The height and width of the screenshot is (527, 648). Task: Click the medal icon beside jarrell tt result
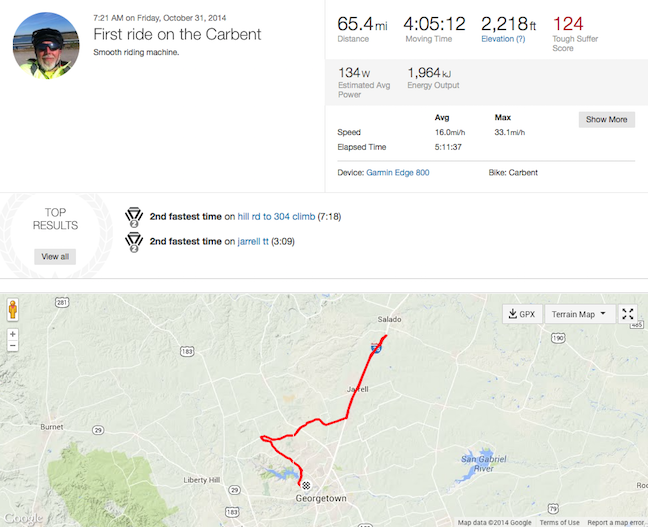click(x=134, y=242)
